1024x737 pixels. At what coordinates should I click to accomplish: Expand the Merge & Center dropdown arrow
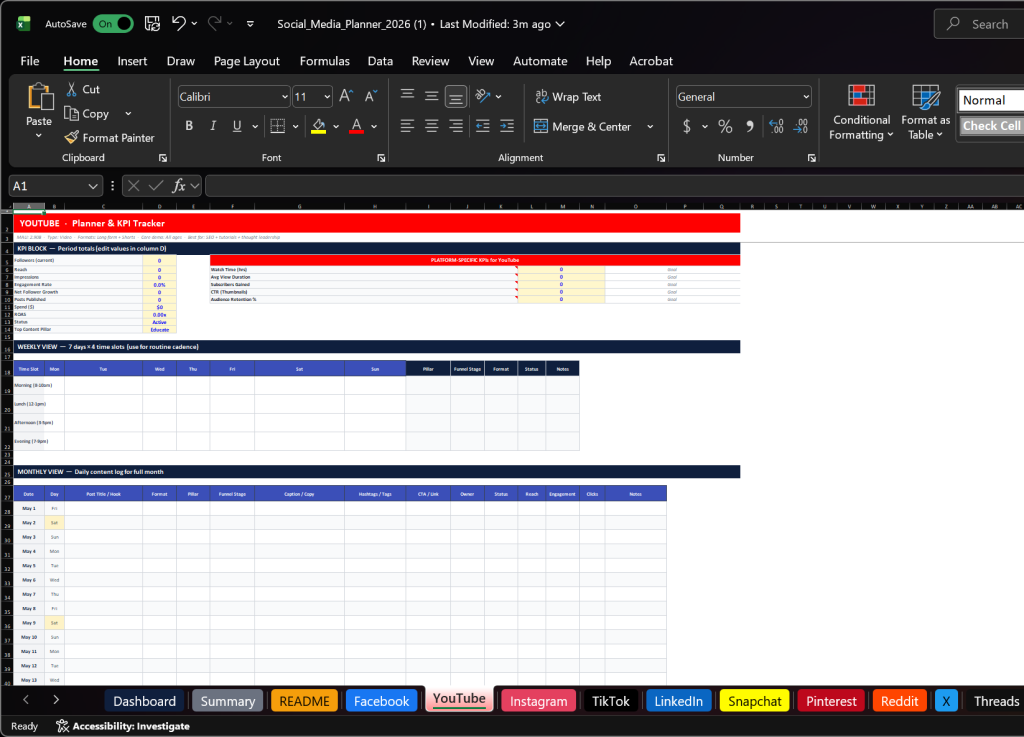point(650,127)
